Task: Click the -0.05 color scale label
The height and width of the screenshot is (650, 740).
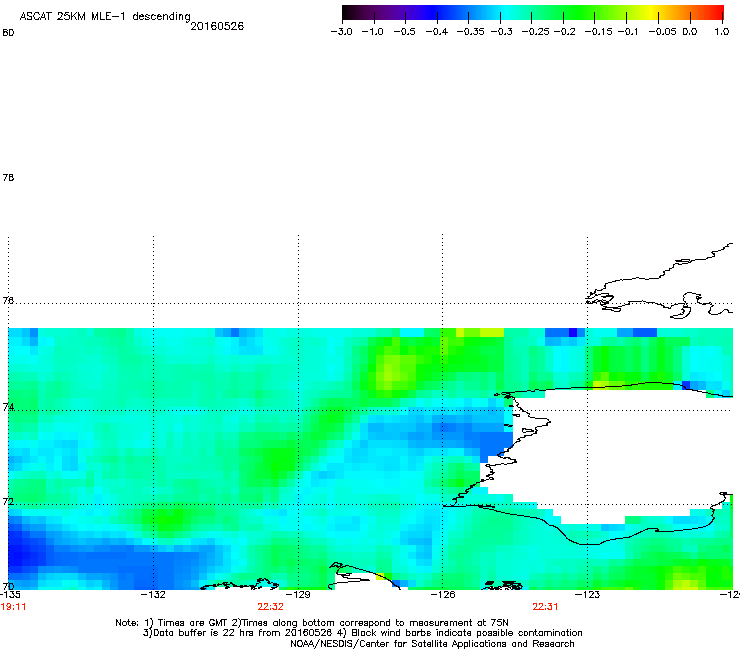Action: coord(663,32)
